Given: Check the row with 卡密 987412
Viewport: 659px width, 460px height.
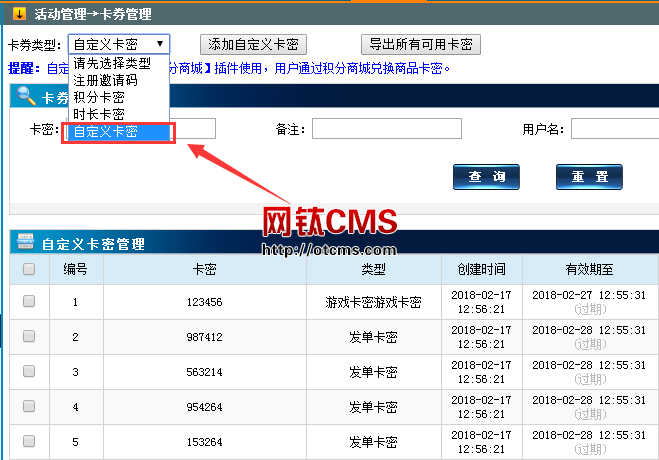Looking at the screenshot, I should coord(29,336).
